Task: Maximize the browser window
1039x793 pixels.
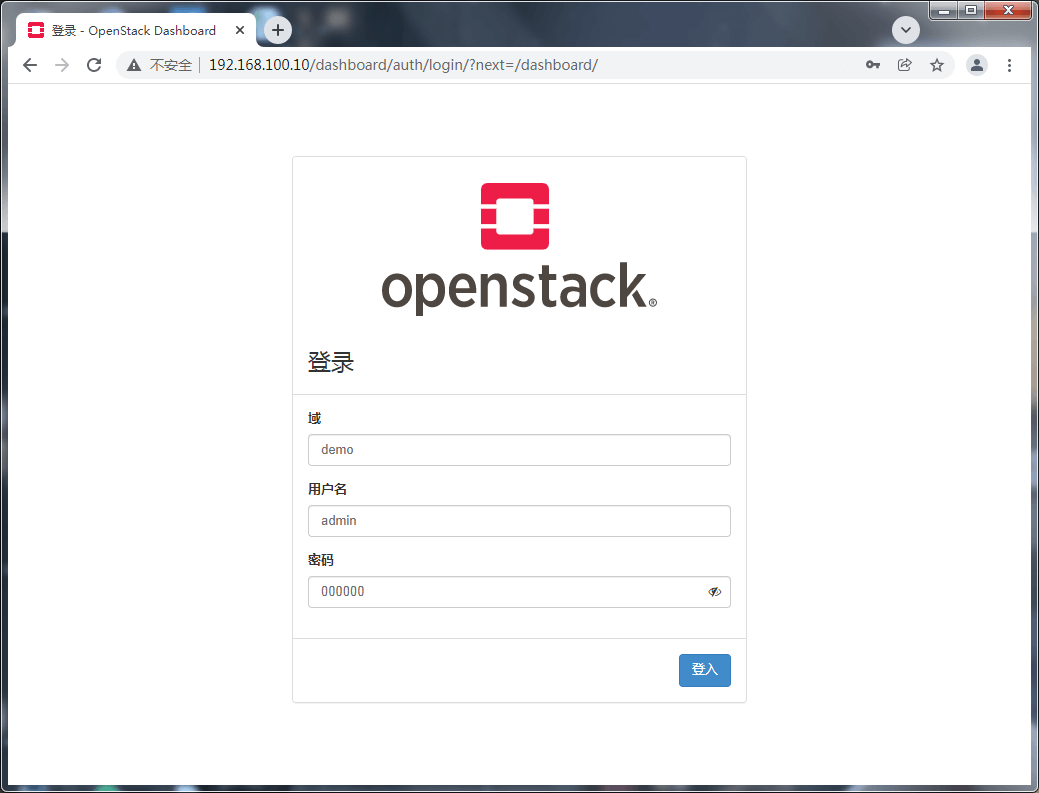Action: point(971,10)
